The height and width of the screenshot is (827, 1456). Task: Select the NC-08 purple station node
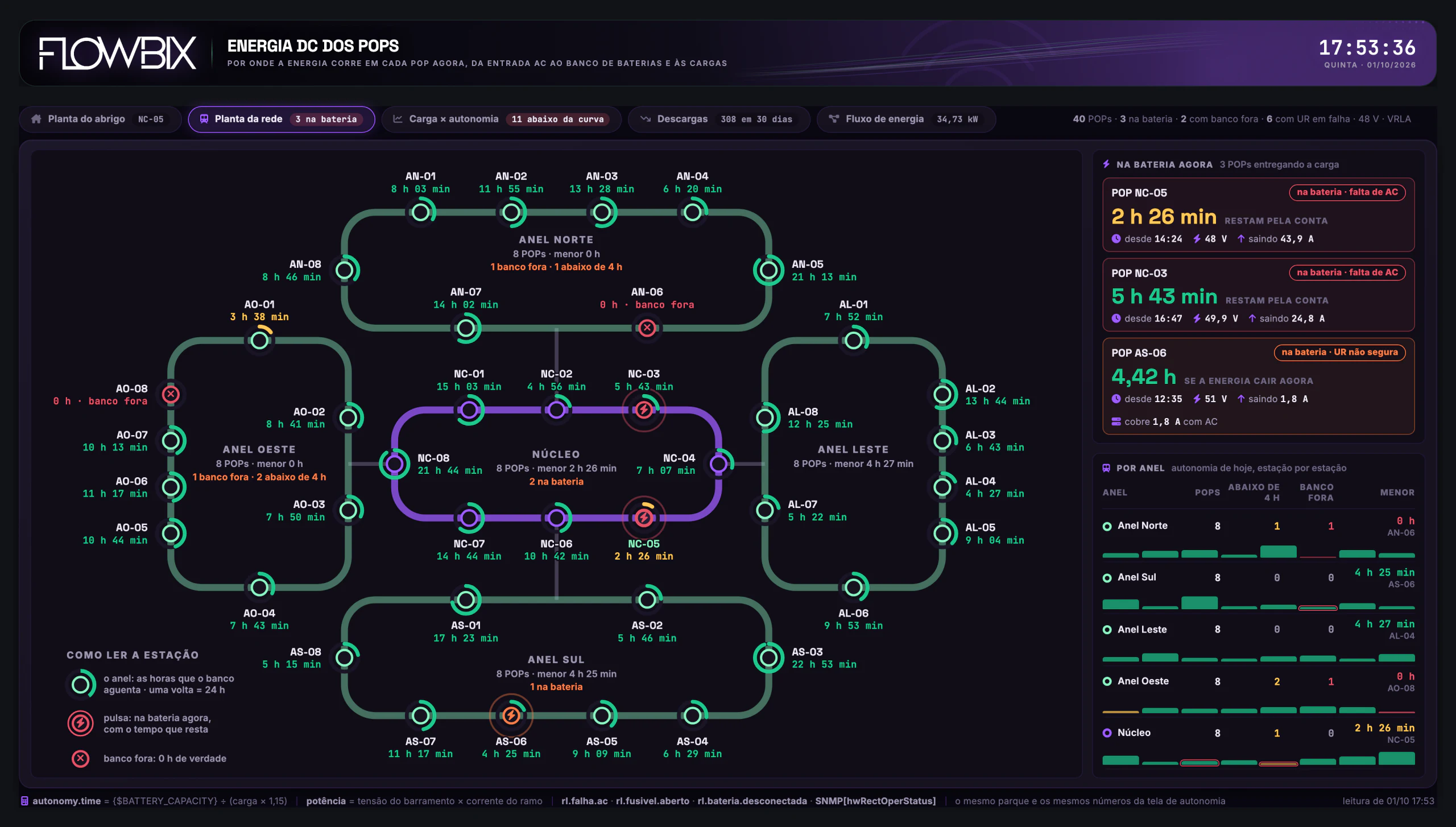tap(395, 464)
